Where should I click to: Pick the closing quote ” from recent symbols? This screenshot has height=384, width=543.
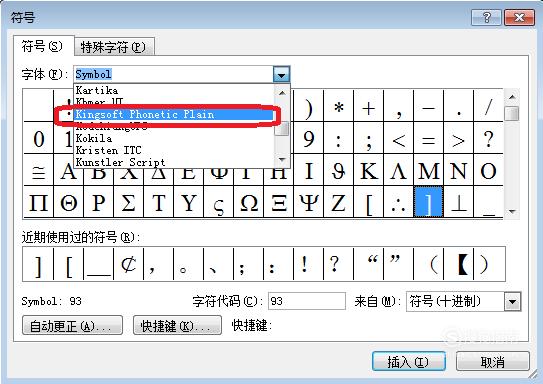pyautogui.click(x=399, y=264)
